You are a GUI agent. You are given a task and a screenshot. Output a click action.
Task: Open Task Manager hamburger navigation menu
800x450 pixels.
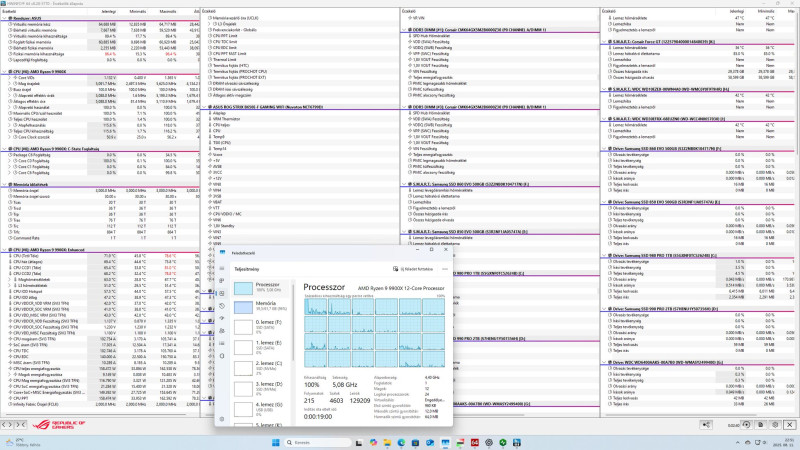click(222, 268)
